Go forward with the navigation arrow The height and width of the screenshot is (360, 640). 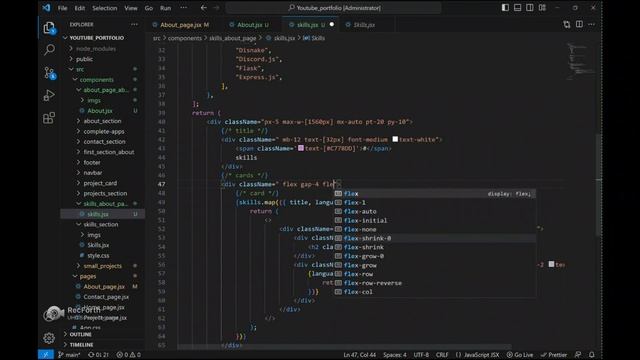pyautogui.click(x=216, y=8)
